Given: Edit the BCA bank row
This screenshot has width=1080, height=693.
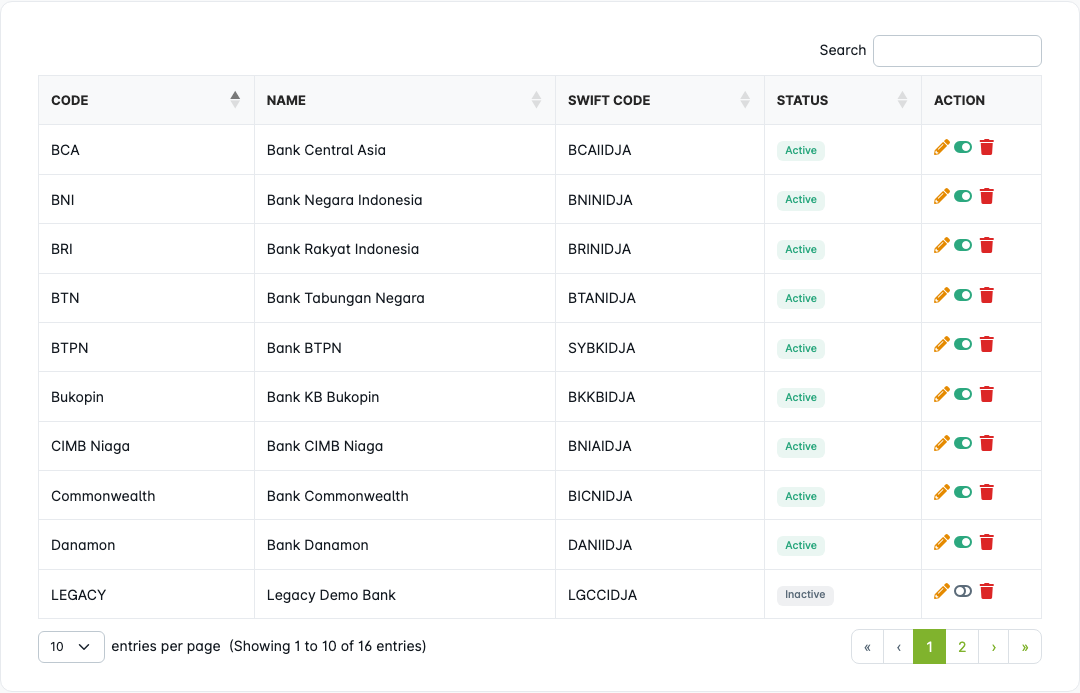Looking at the screenshot, I should pos(941,148).
